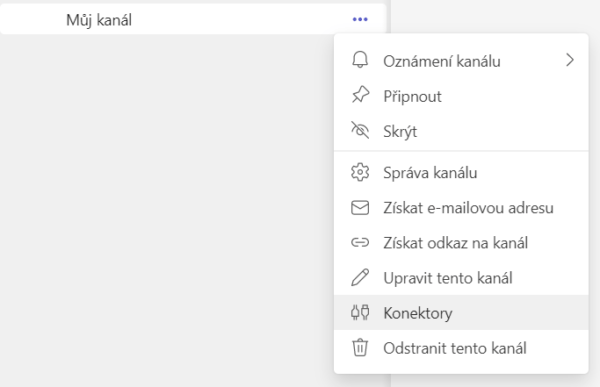Image resolution: width=600 pixels, height=387 pixels.
Task: Click the trash bin icon
Action: (360, 348)
